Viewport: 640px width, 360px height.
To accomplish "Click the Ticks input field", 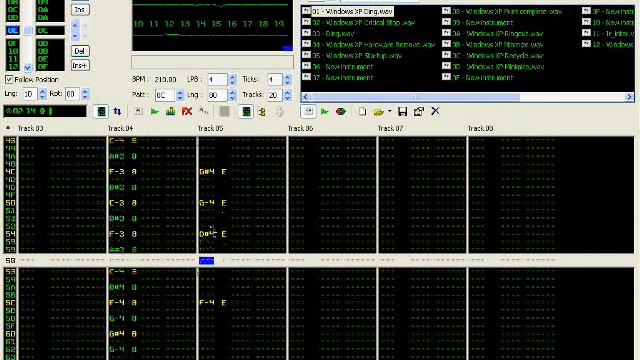I will (274, 80).
